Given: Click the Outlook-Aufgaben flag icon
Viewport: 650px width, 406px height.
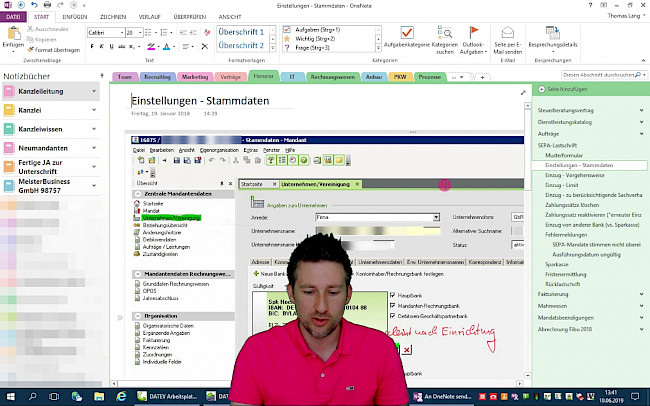Looking at the screenshot, I should tap(477, 34).
